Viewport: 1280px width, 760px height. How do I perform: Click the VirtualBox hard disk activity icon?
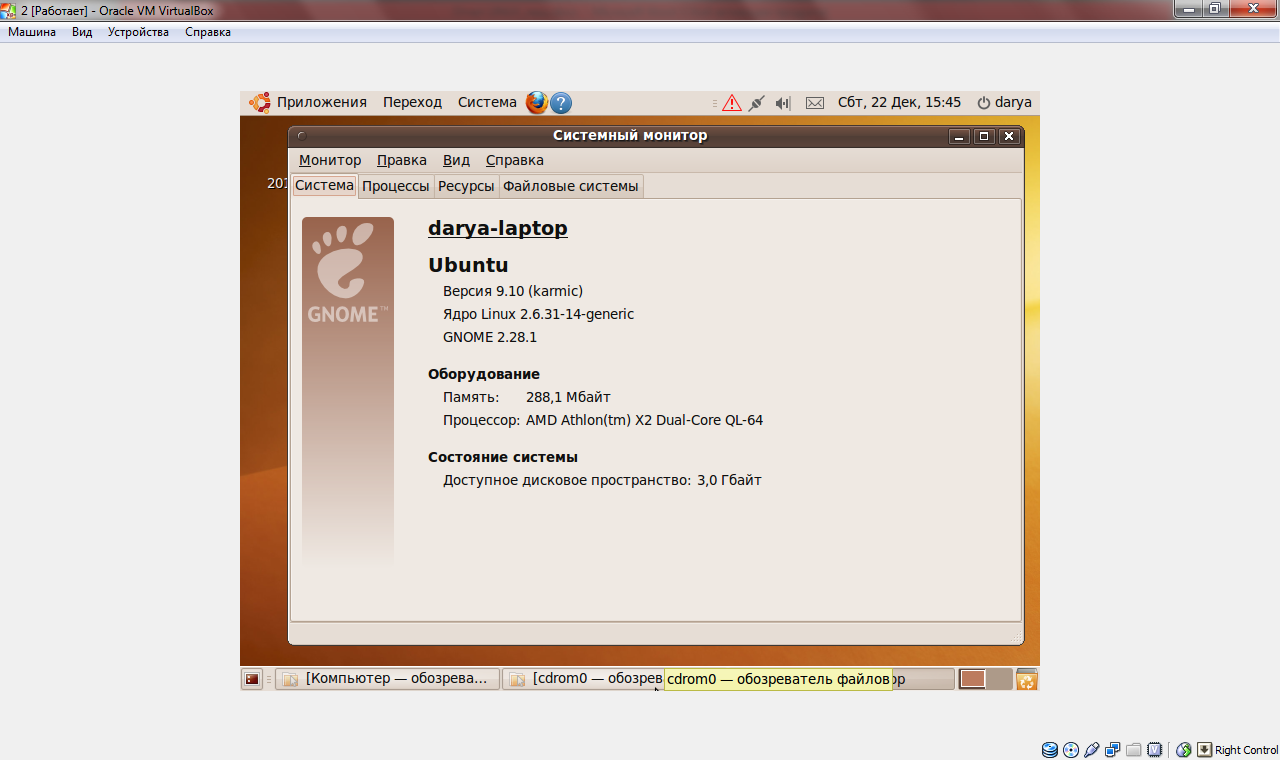(x=1049, y=749)
